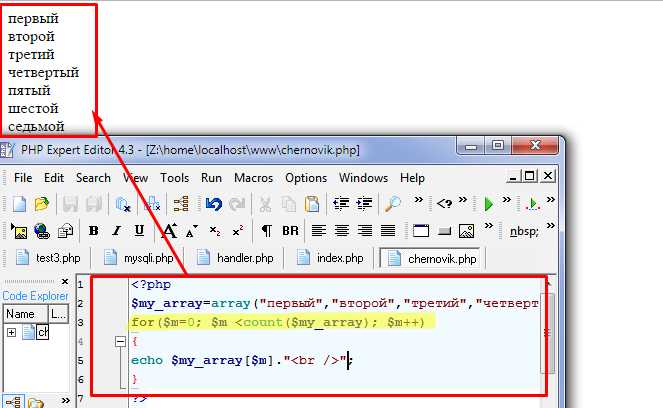This screenshot has height=408, width=663.
Task: Click the icon right of globe
Action: (x=65, y=231)
